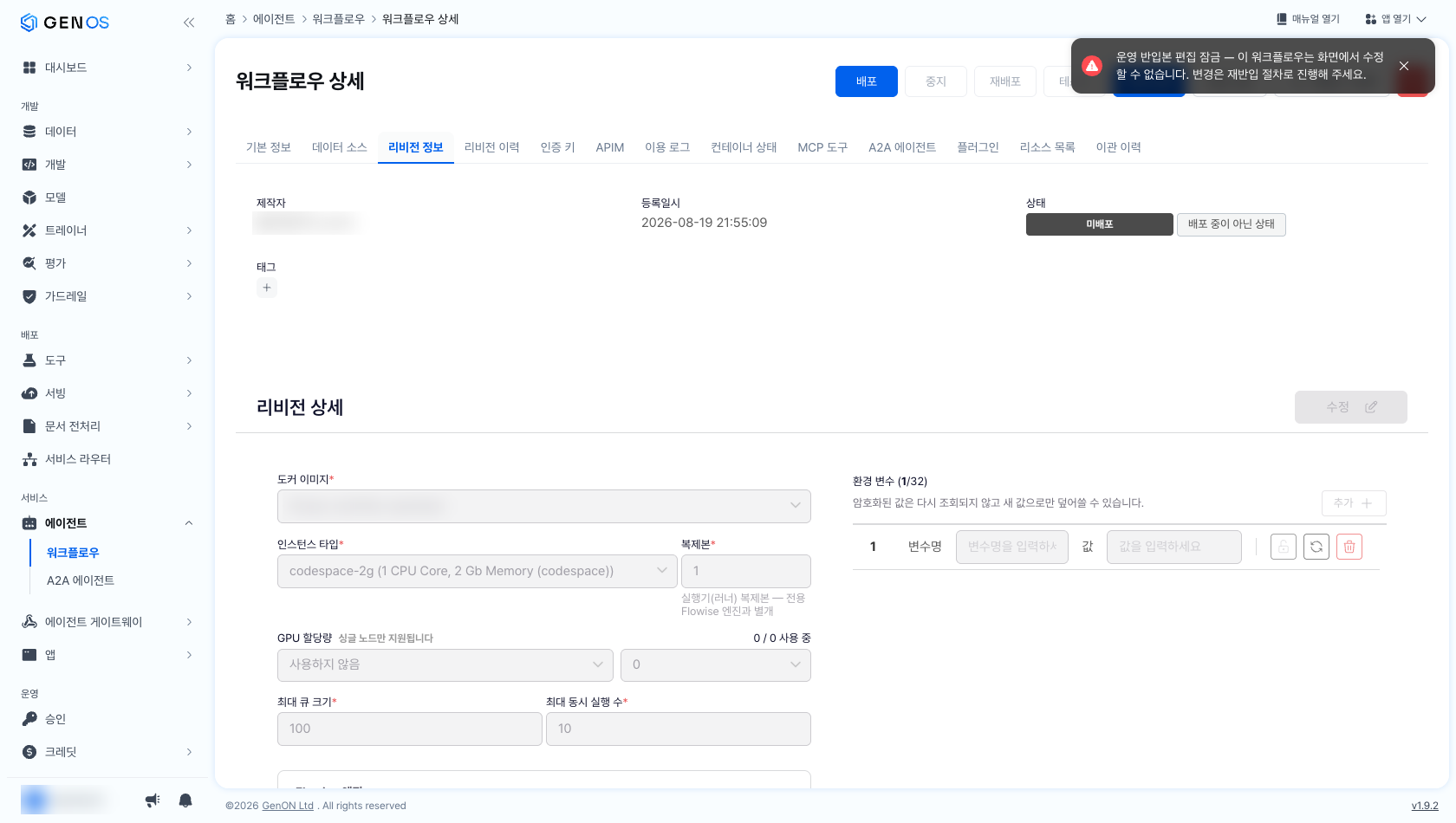
Task: Delete environment variable with trash icon
Action: pyautogui.click(x=1349, y=547)
